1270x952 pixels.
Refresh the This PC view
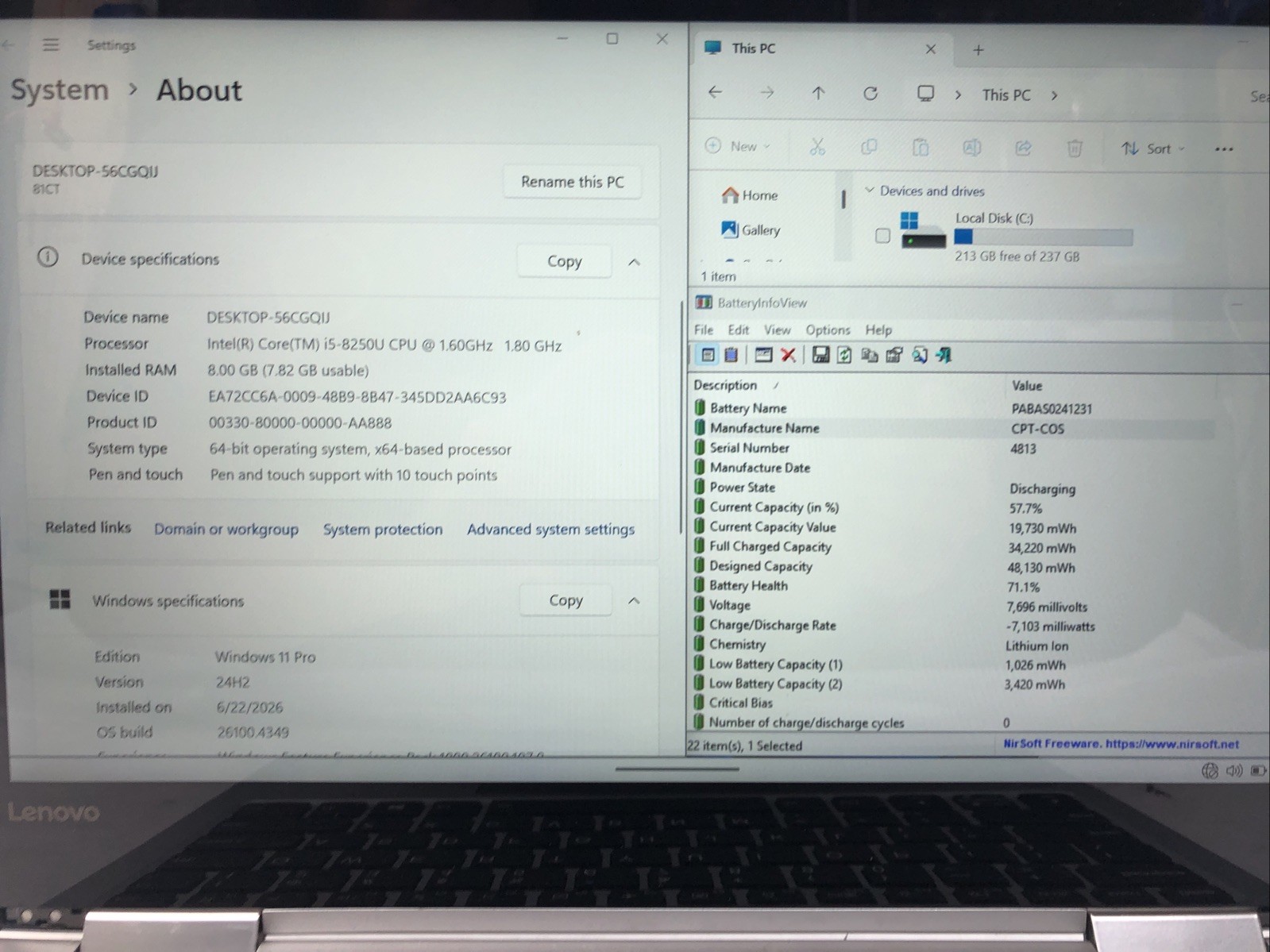coord(870,94)
